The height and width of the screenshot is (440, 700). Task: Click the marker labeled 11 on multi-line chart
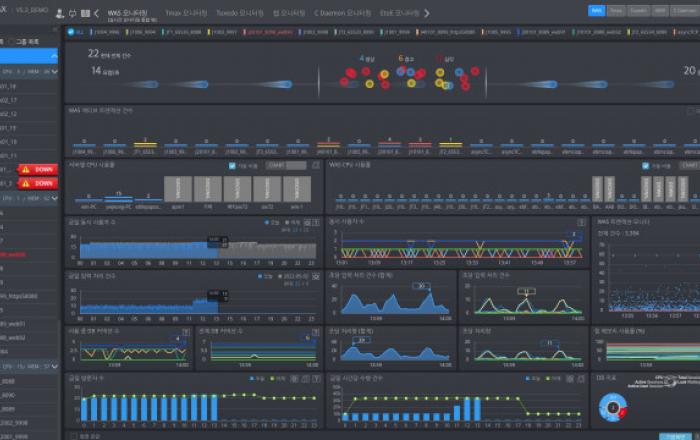click(526, 292)
